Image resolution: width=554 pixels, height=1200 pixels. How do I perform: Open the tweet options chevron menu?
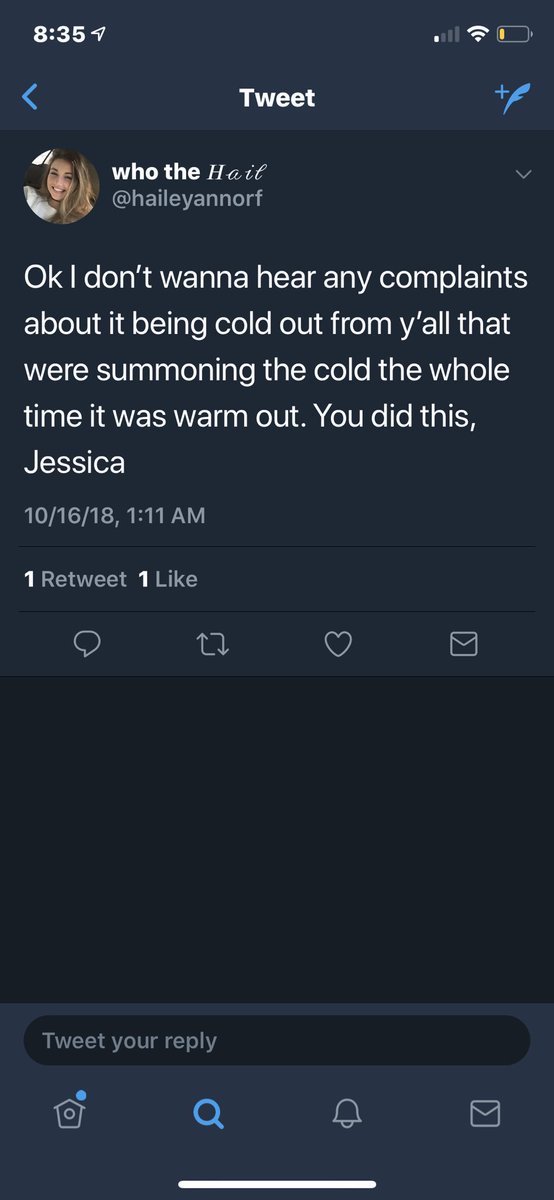(522, 175)
